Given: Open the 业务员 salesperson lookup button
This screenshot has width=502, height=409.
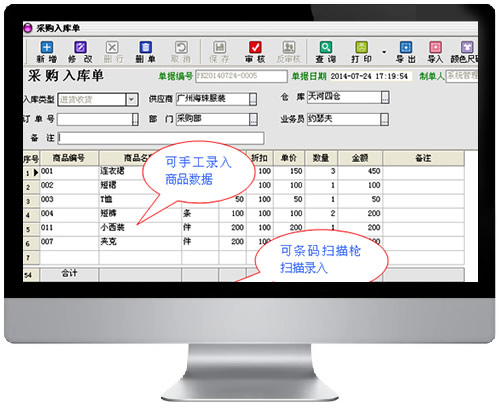Looking at the screenshot, I should click(384, 119).
